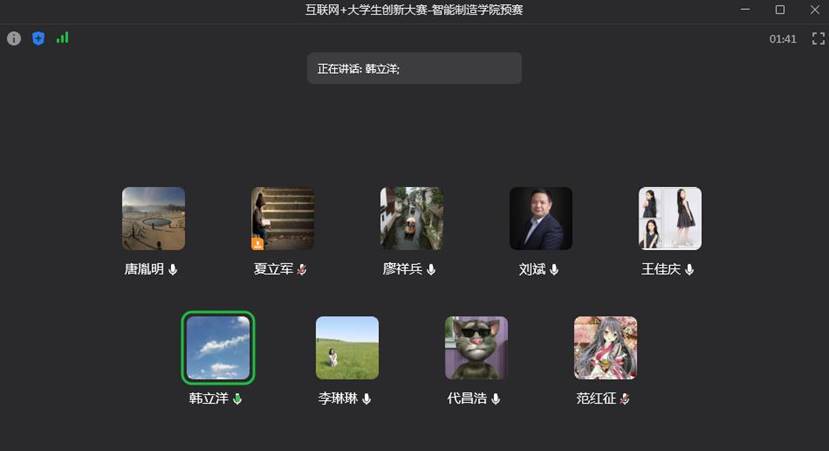This screenshot has height=451, width=829.
Task: Select 唐胤明's landscape avatar
Action: pos(153,218)
